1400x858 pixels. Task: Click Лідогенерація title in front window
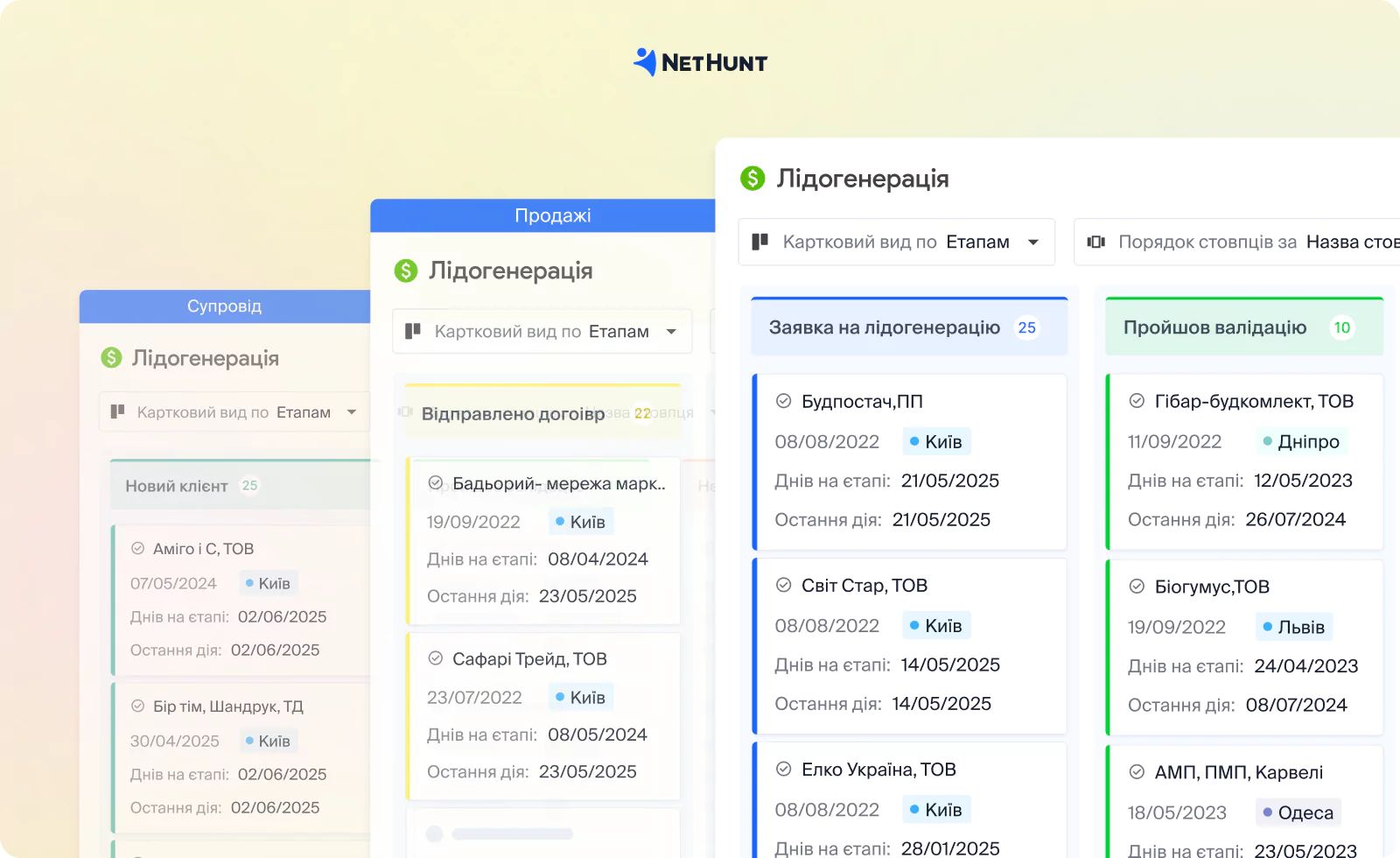[x=862, y=179]
